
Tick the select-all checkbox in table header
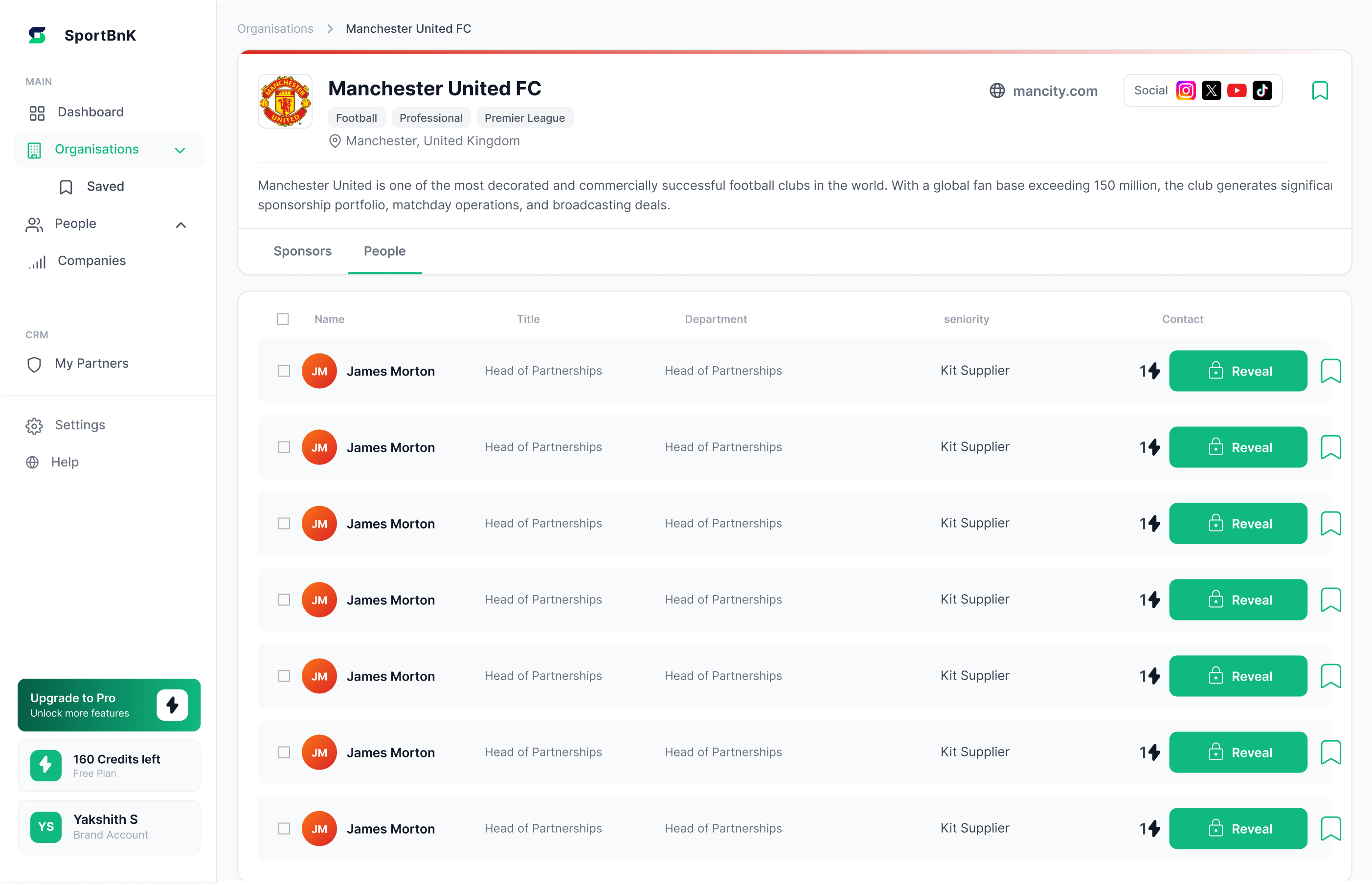point(282,319)
